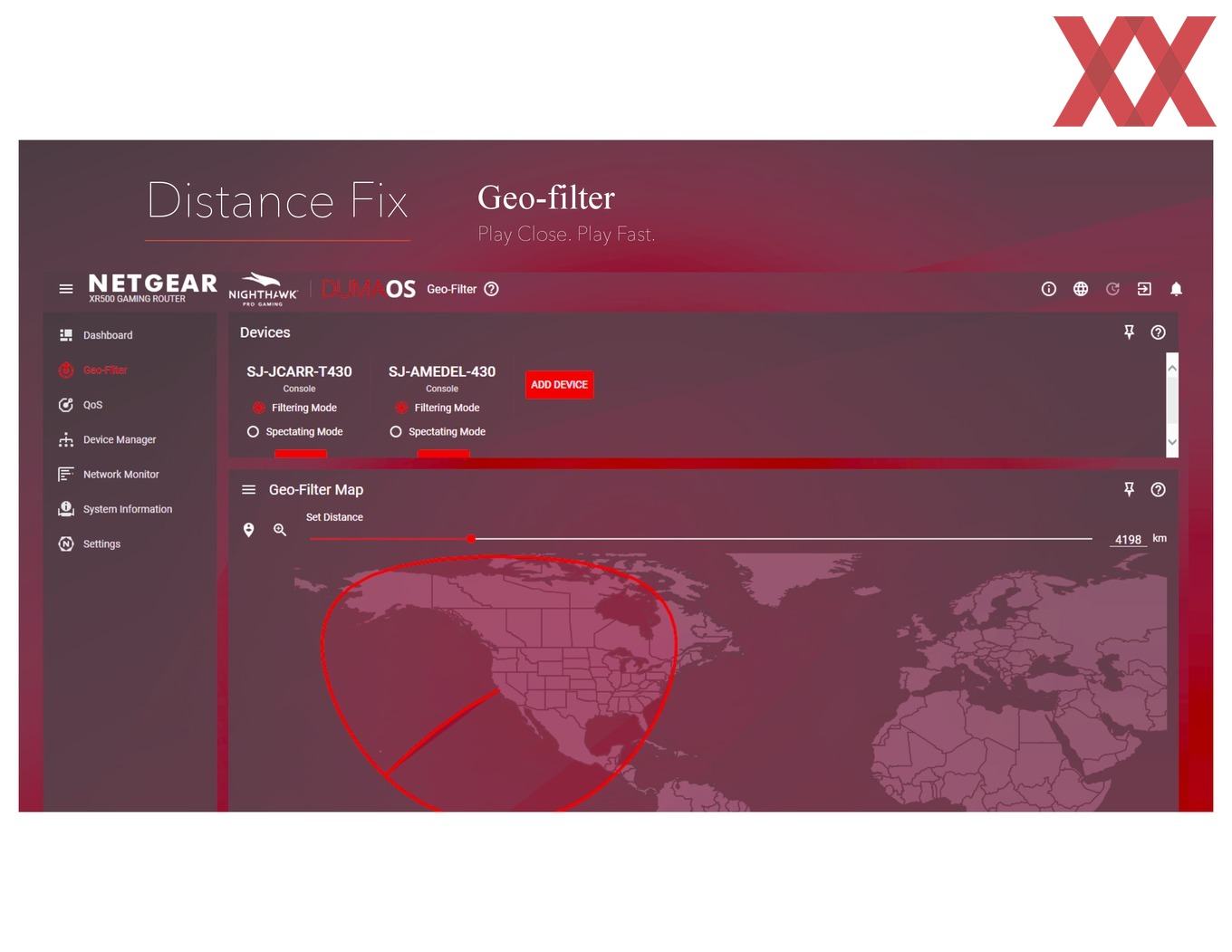Viewport: 1232px width, 952px height.
Task: Click the ADD DEVICE button
Action: coord(559,384)
